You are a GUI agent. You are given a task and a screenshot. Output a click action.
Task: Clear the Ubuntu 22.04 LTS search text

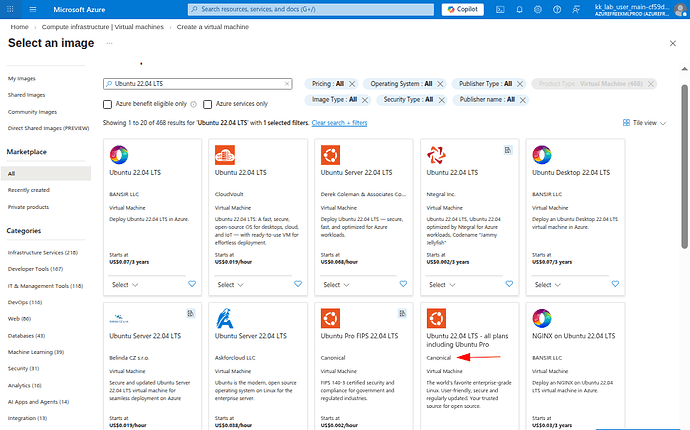[x=288, y=84]
